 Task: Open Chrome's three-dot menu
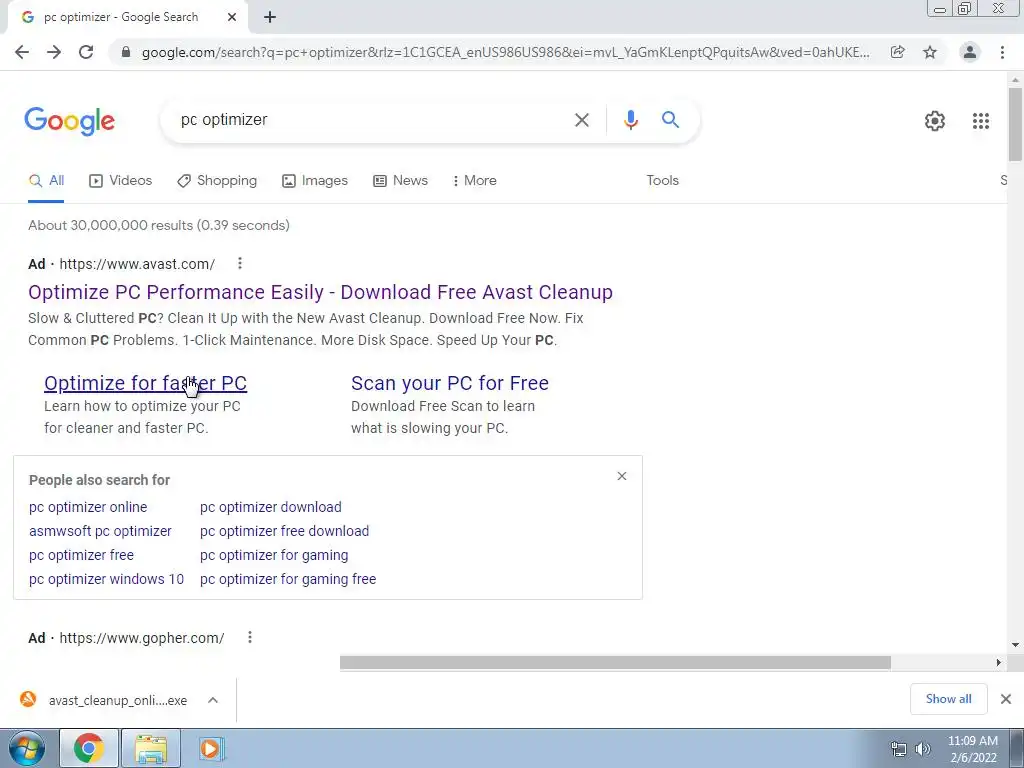[1002, 52]
